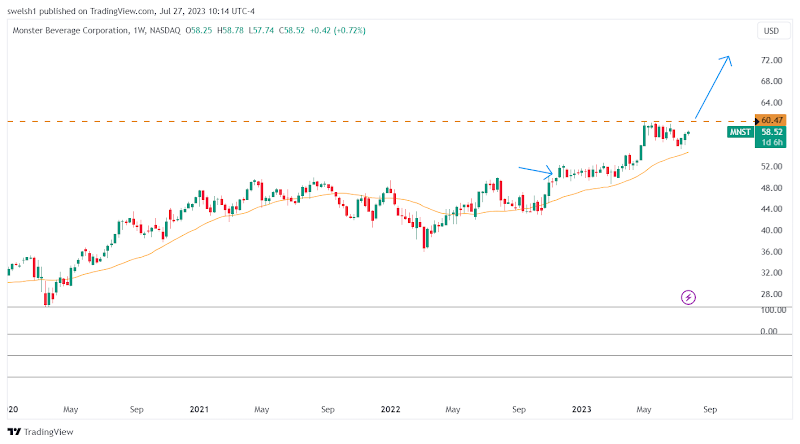The height and width of the screenshot is (444, 800).
Task: Click the Monster Beverage Corporation title
Action: 70,30
